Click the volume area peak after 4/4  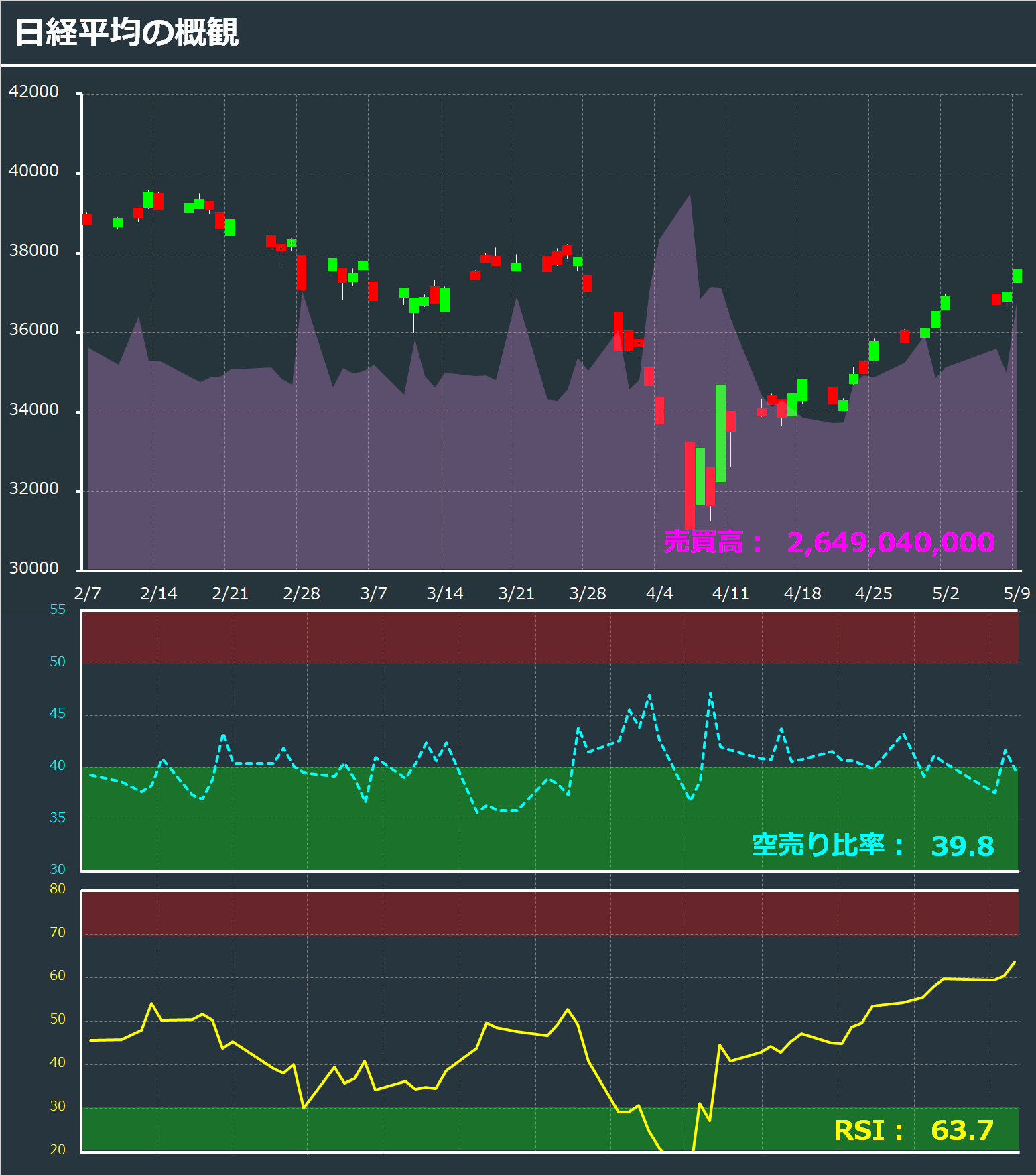690,195
